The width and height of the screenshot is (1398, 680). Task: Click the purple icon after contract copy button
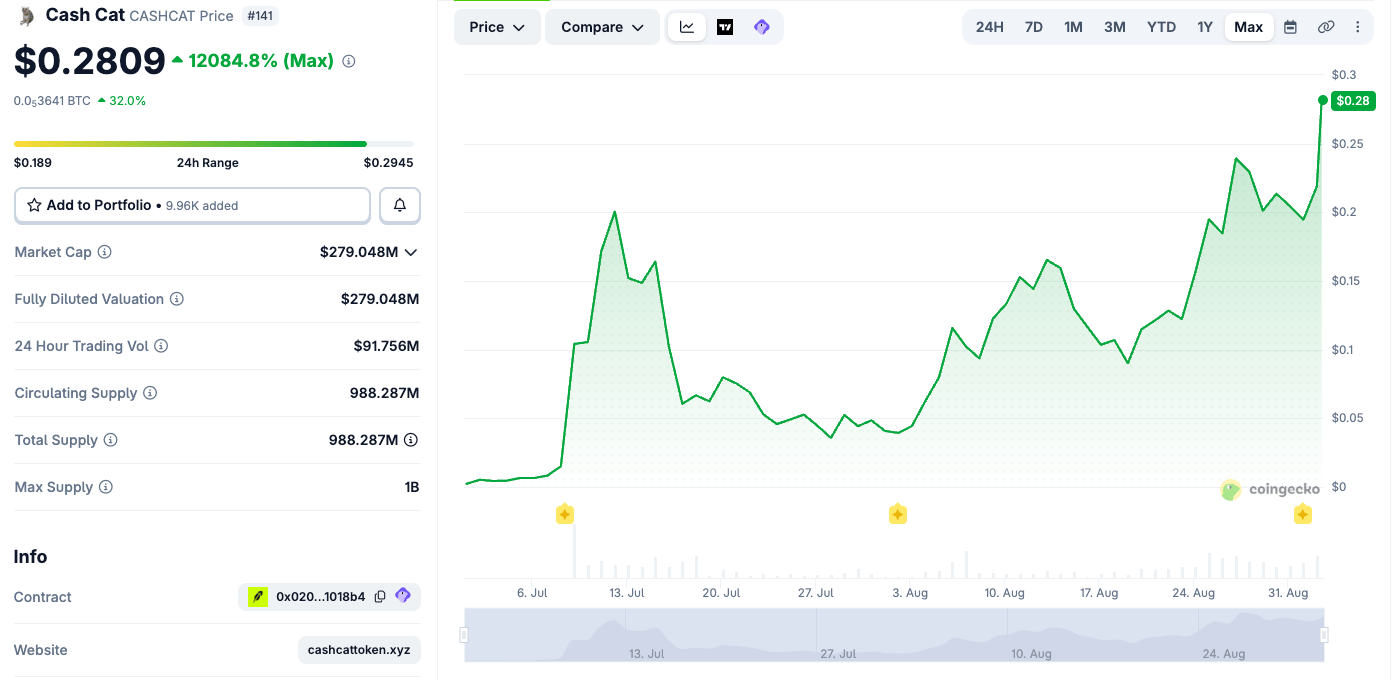coord(403,596)
